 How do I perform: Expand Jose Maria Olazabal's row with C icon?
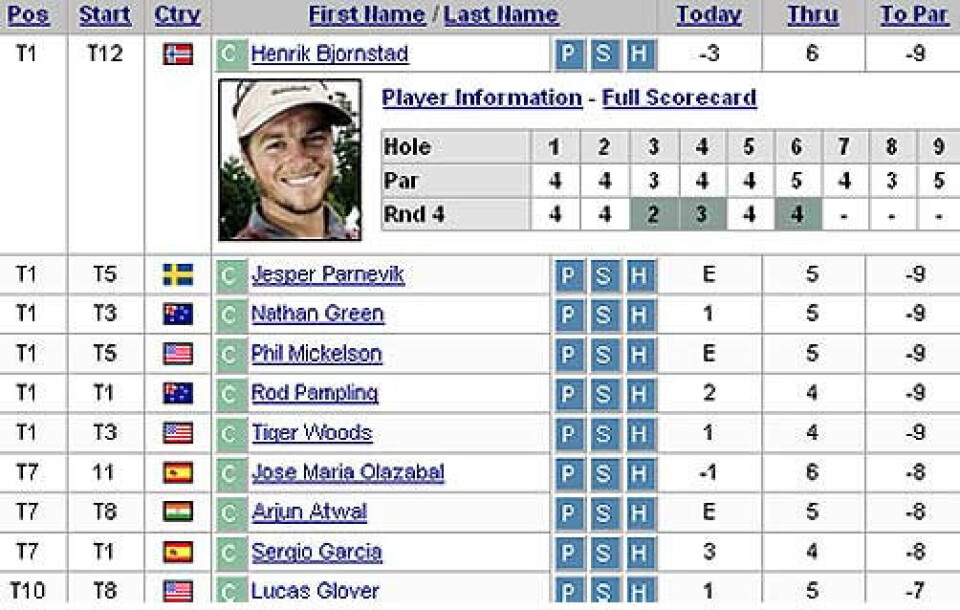231,473
